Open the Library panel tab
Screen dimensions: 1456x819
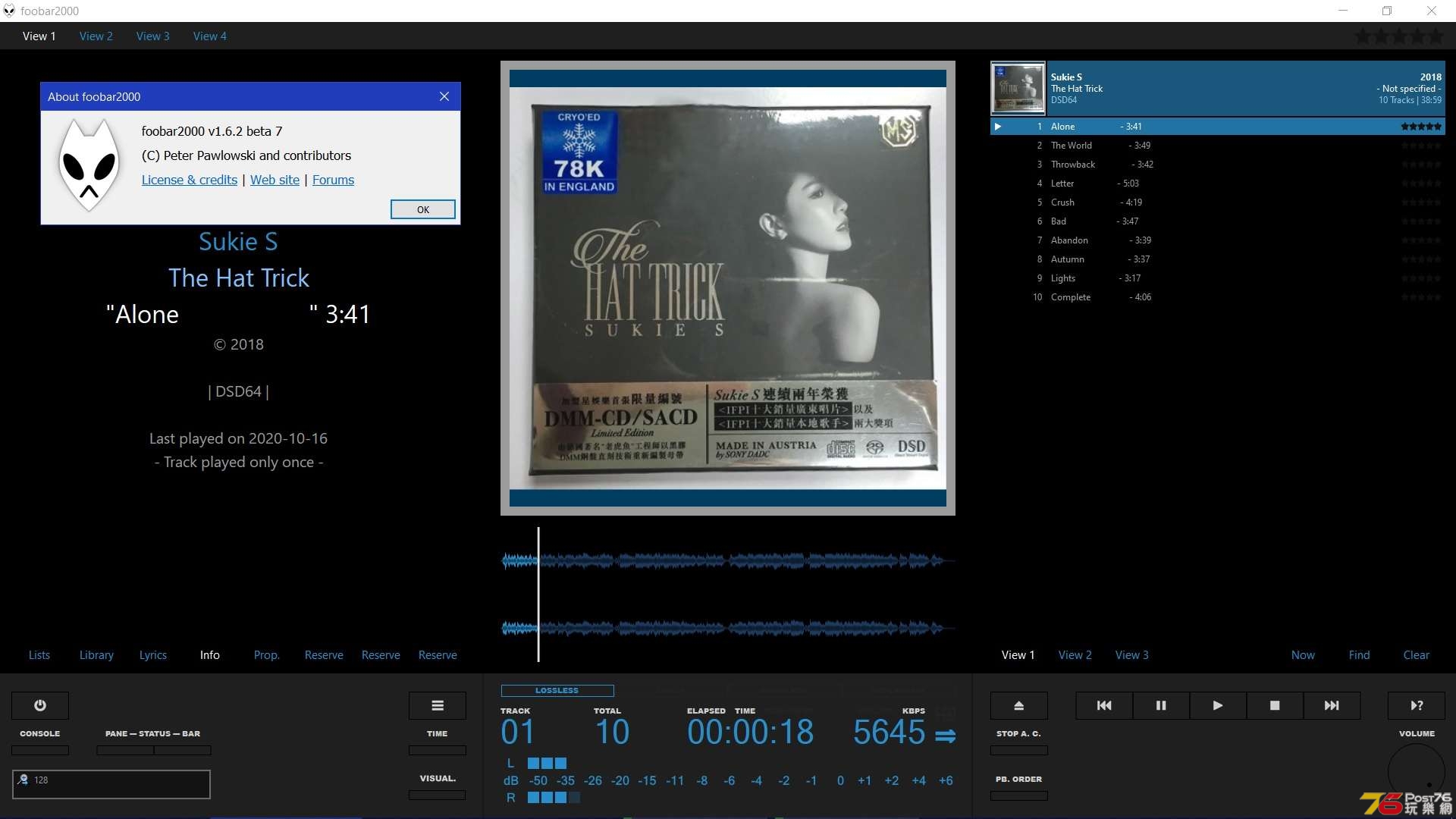[96, 655]
